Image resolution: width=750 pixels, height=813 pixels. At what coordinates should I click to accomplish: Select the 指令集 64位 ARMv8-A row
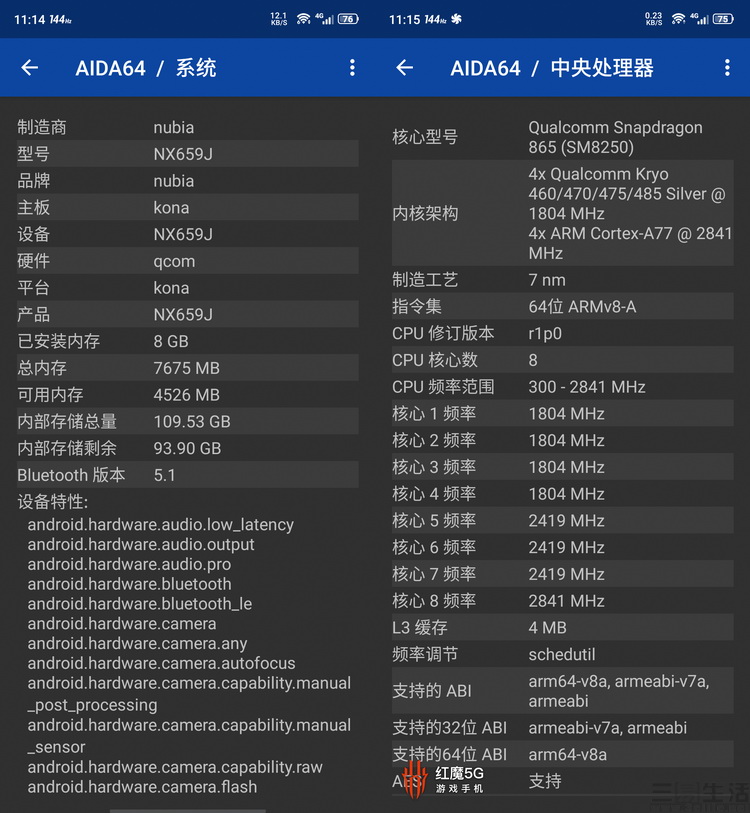563,306
